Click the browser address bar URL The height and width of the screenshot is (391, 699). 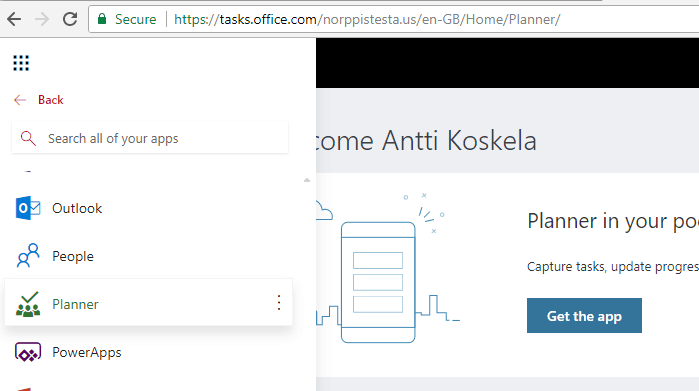point(367,19)
